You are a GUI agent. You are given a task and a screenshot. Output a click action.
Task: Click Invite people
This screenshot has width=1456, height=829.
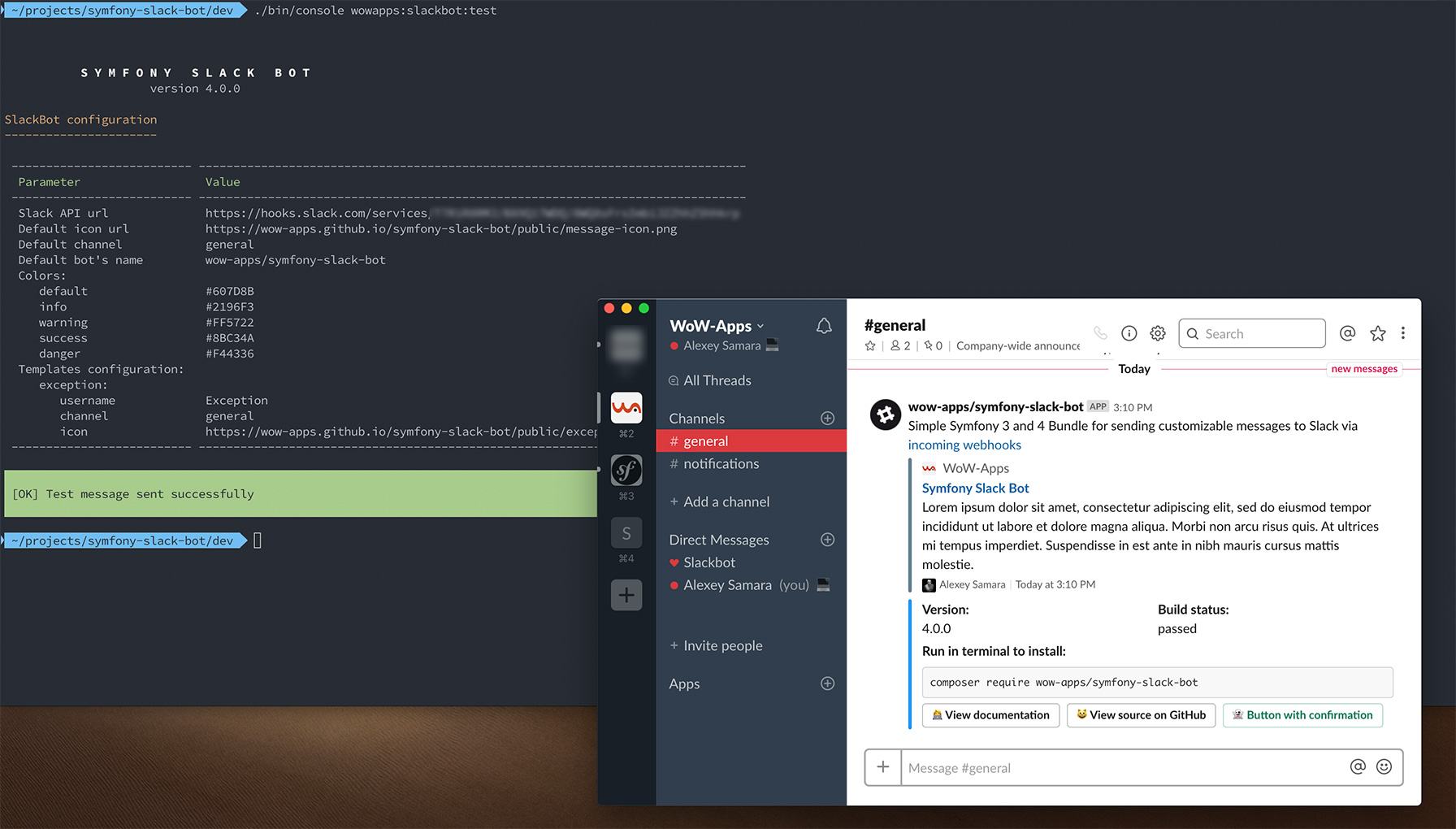pos(716,645)
